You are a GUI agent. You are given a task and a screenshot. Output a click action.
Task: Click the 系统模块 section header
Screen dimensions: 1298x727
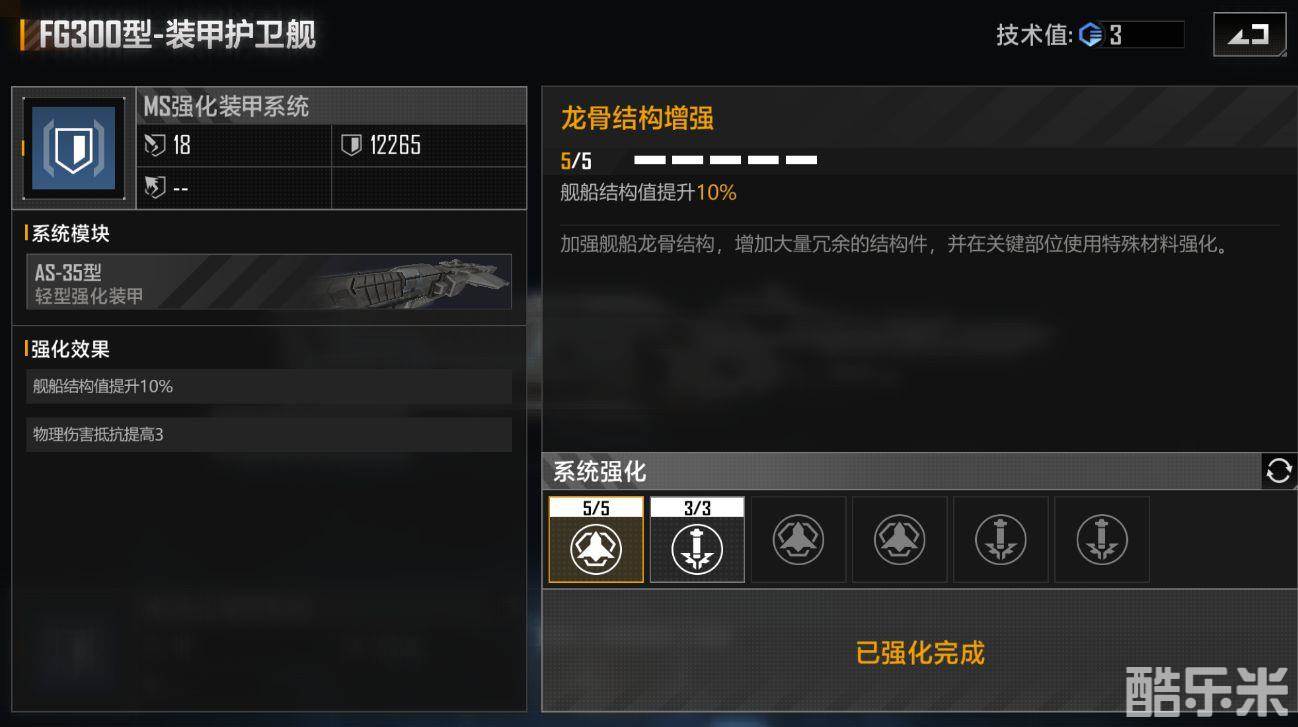[68, 234]
